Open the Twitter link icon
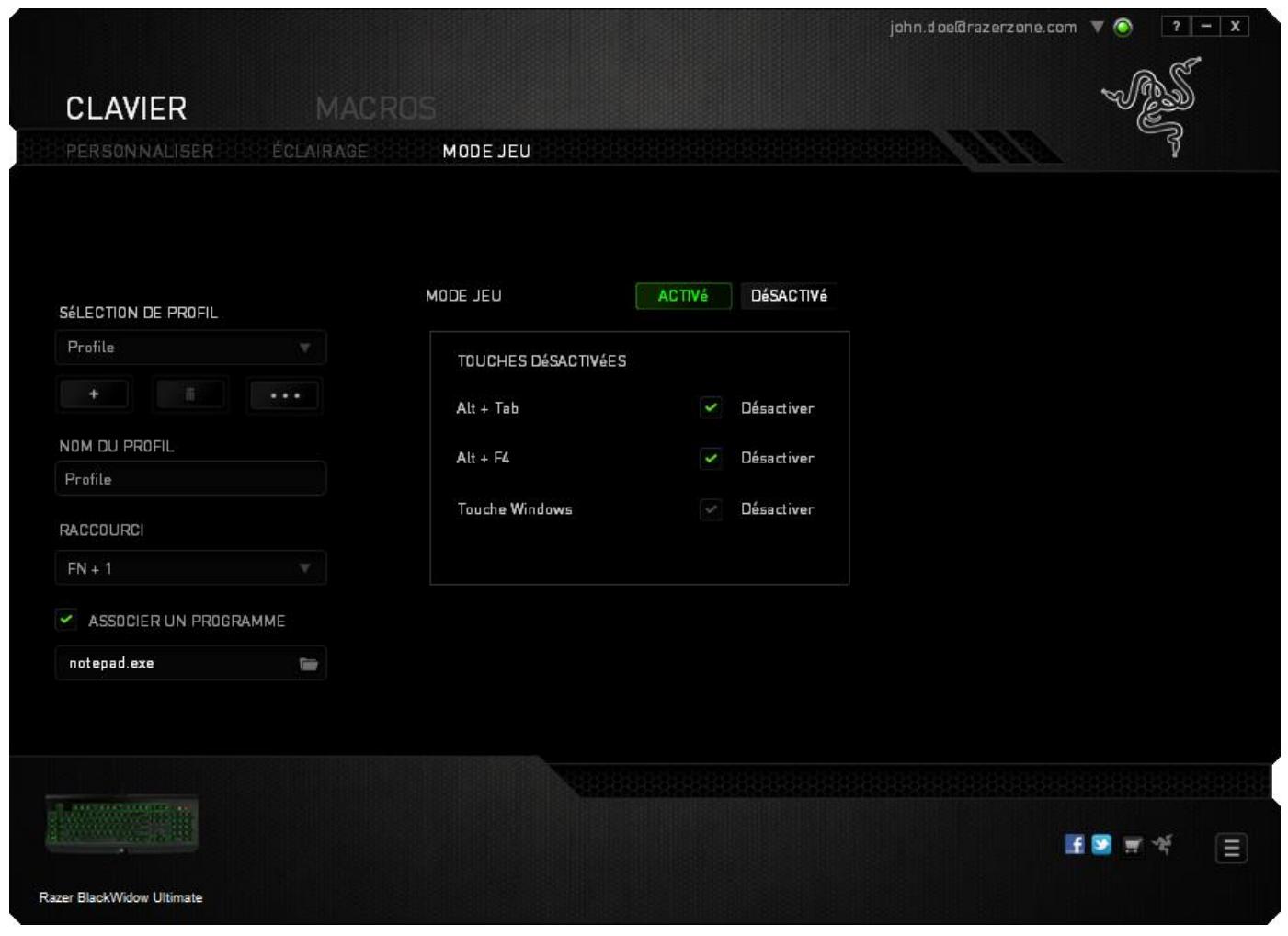This screenshot has height=936, width=1288. [x=1101, y=844]
